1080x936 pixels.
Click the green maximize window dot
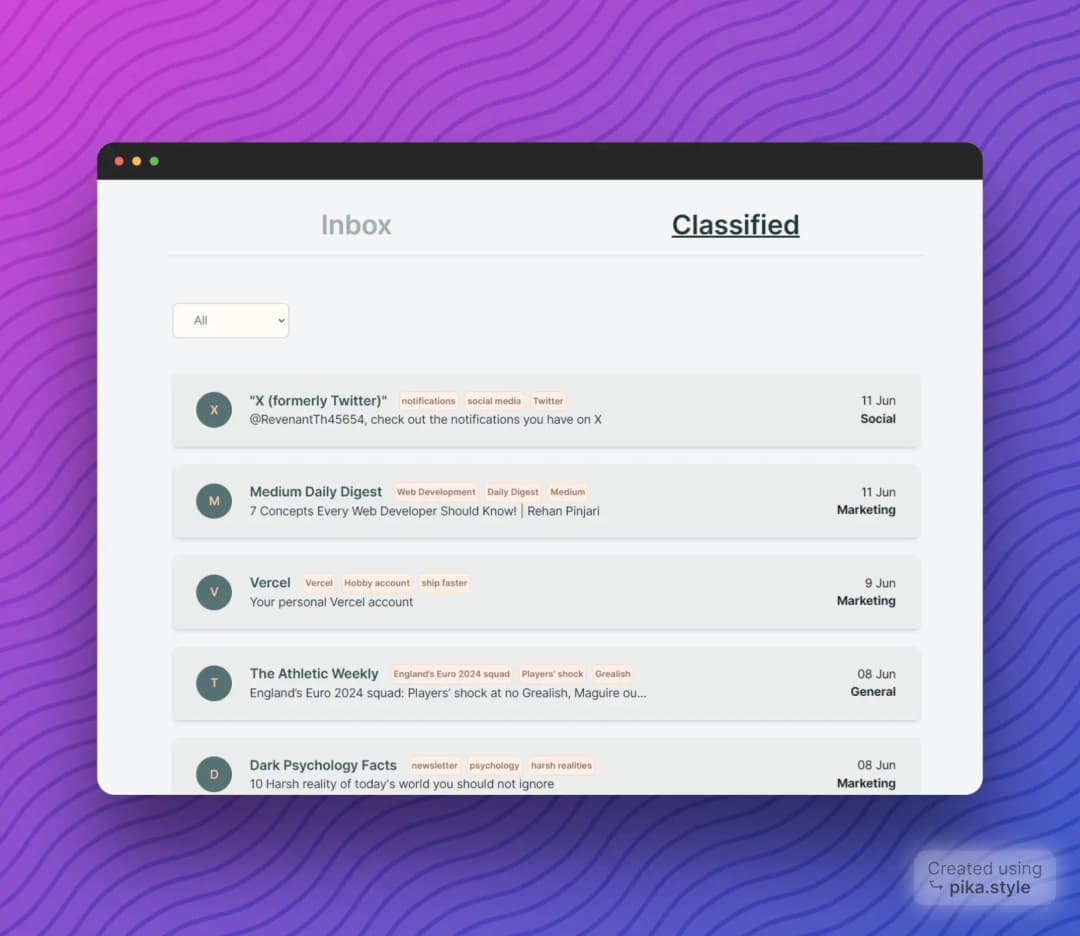pyautogui.click(x=154, y=161)
